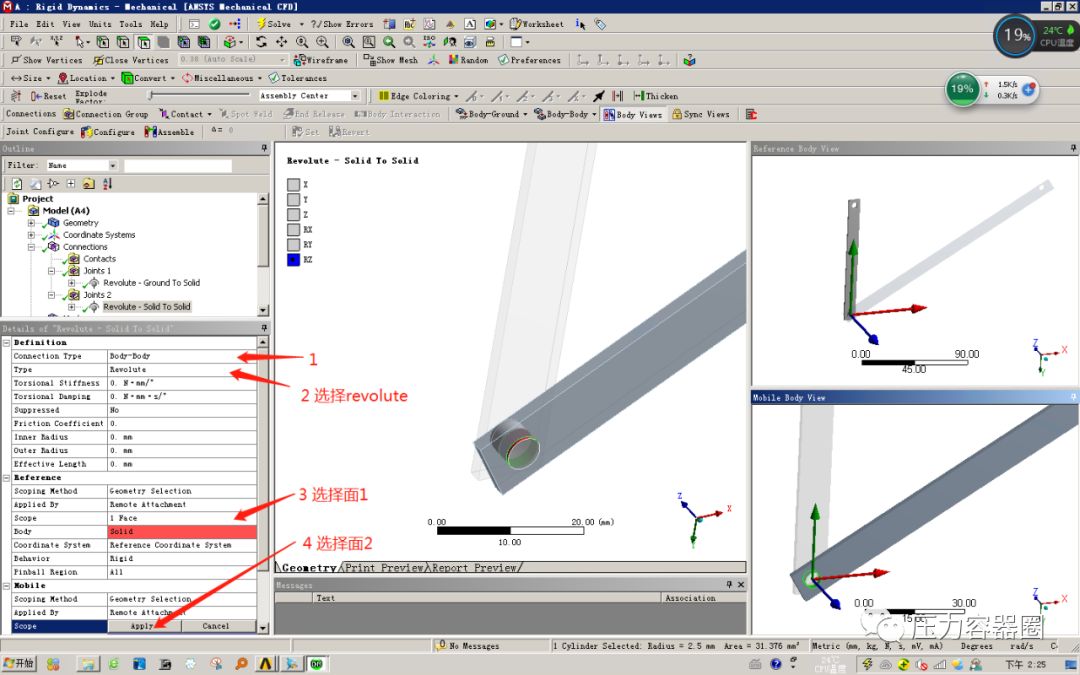Click the Show Mesh icon
The image size is (1080, 675).
click(x=367, y=61)
